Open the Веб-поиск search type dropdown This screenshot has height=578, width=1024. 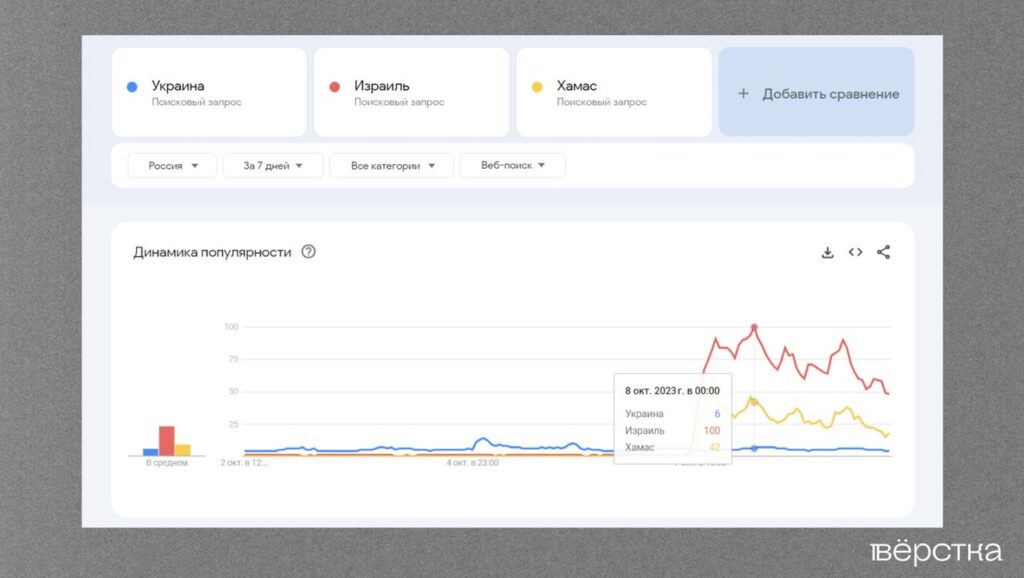pos(512,166)
